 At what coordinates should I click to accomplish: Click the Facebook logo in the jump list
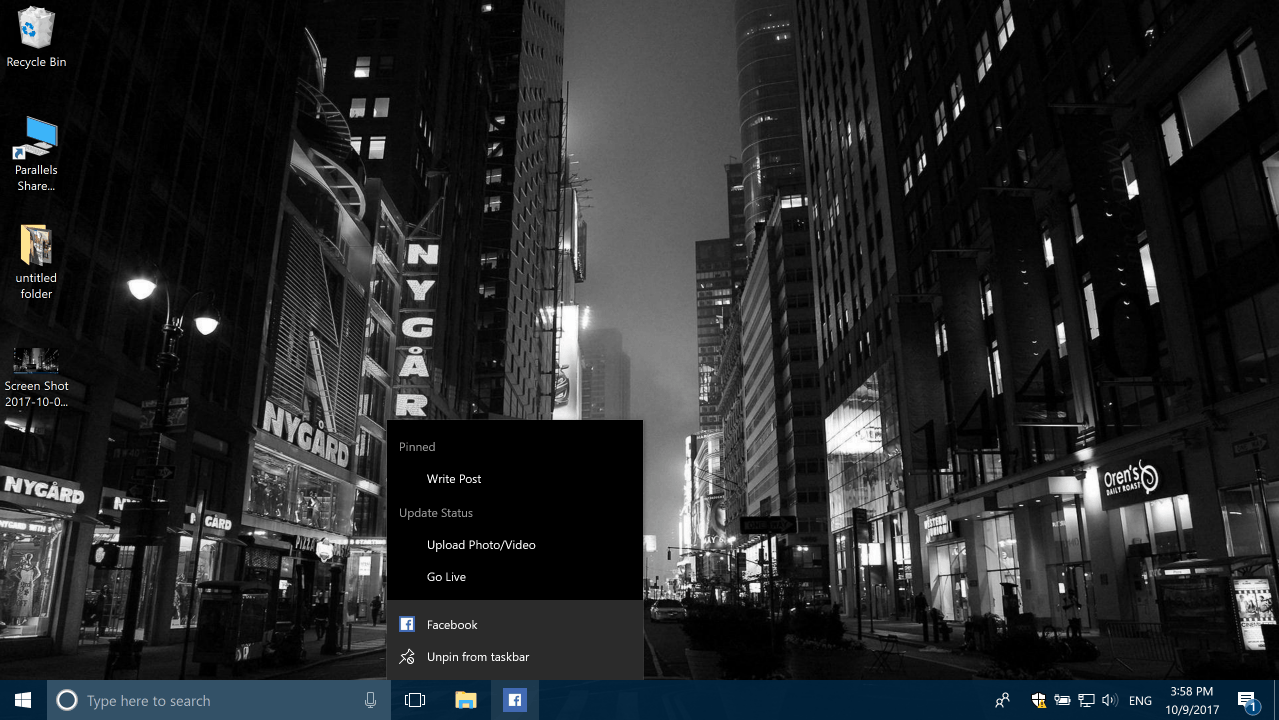(x=407, y=625)
